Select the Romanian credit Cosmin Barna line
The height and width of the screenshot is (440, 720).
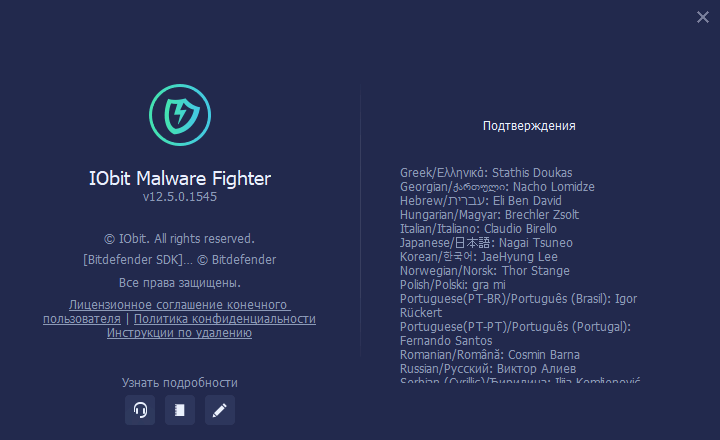(x=489, y=355)
